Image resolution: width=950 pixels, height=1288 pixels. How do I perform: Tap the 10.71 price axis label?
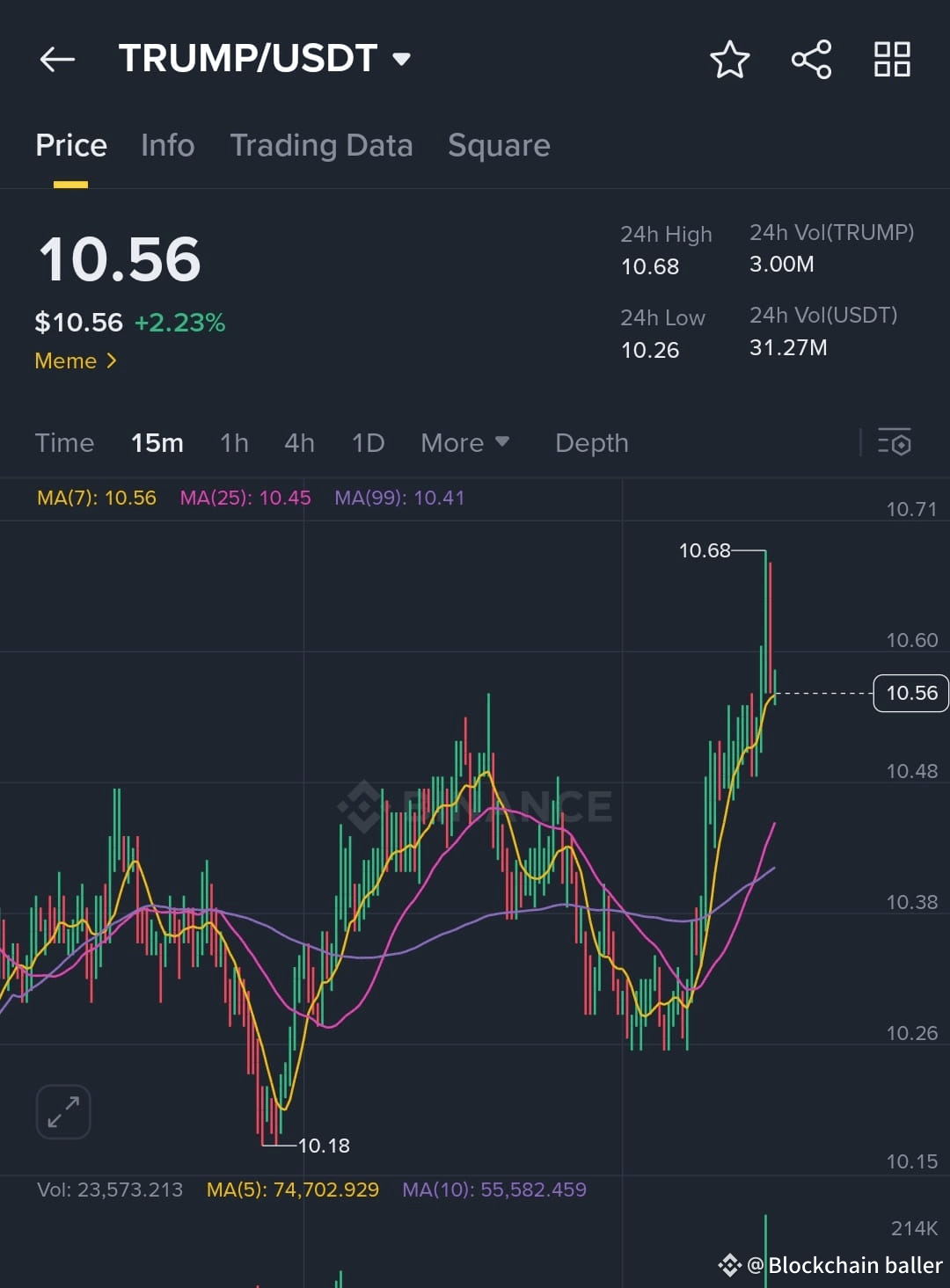tap(911, 509)
